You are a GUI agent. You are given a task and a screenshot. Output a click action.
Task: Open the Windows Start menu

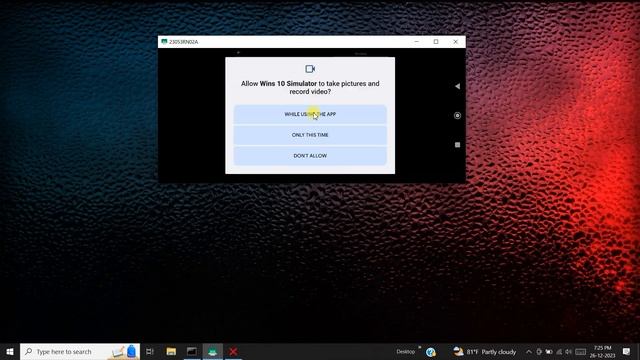click(x=10, y=351)
